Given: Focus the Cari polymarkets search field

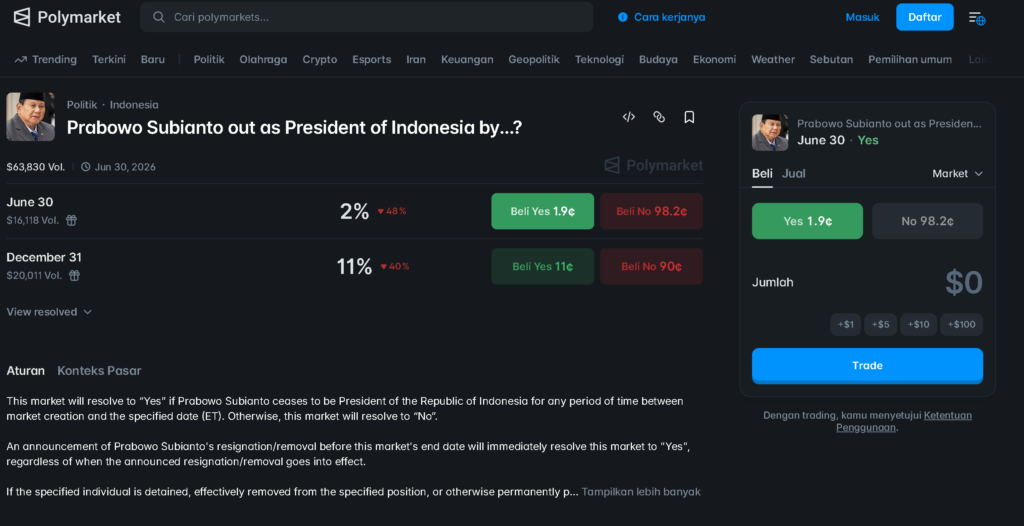Looking at the screenshot, I should tap(366, 17).
